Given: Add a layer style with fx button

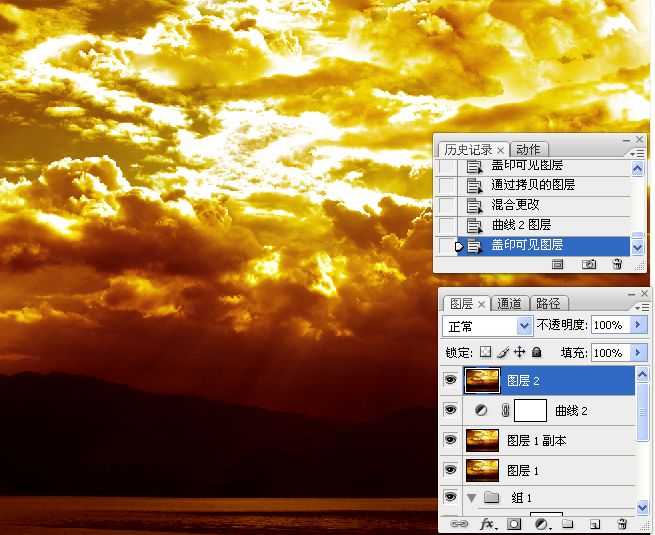Looking at the screenshot, I should point(487,524).
